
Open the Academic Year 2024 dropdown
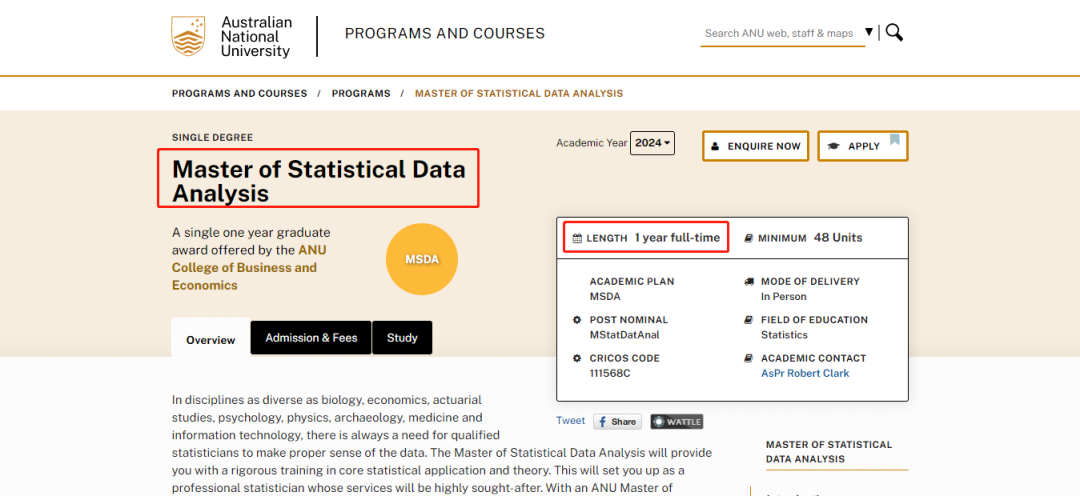pyautogui.click(x=652, y=143)
